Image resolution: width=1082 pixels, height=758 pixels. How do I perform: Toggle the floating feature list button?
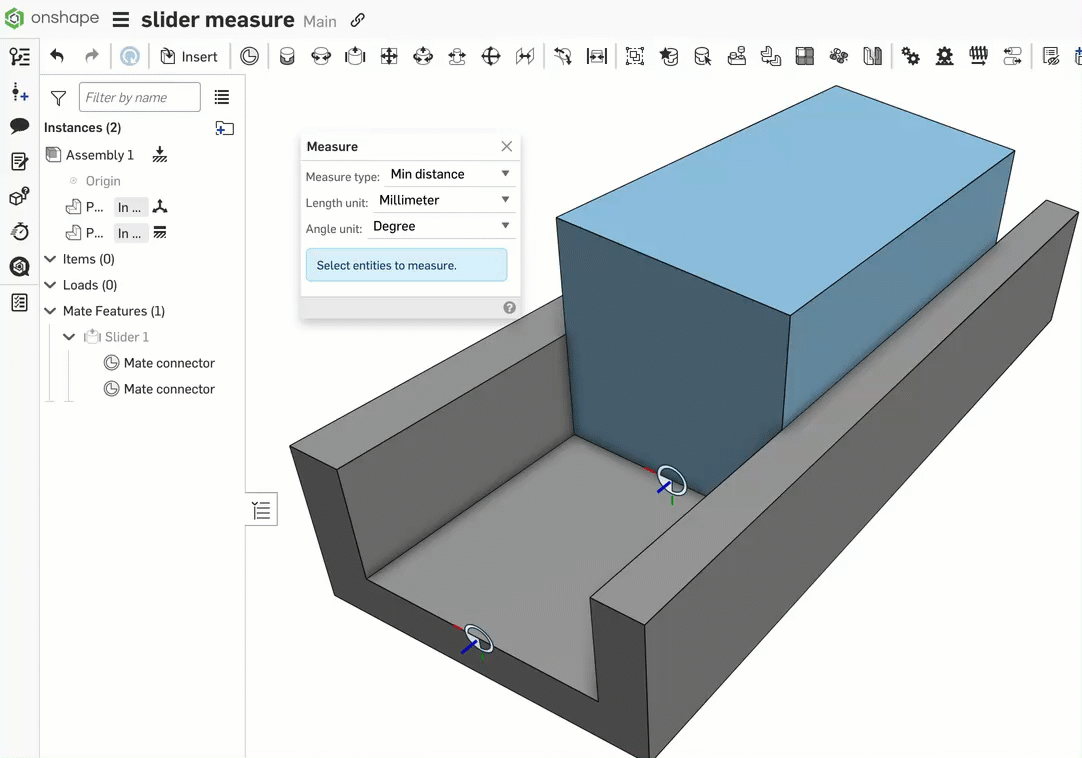click(262, 511)
